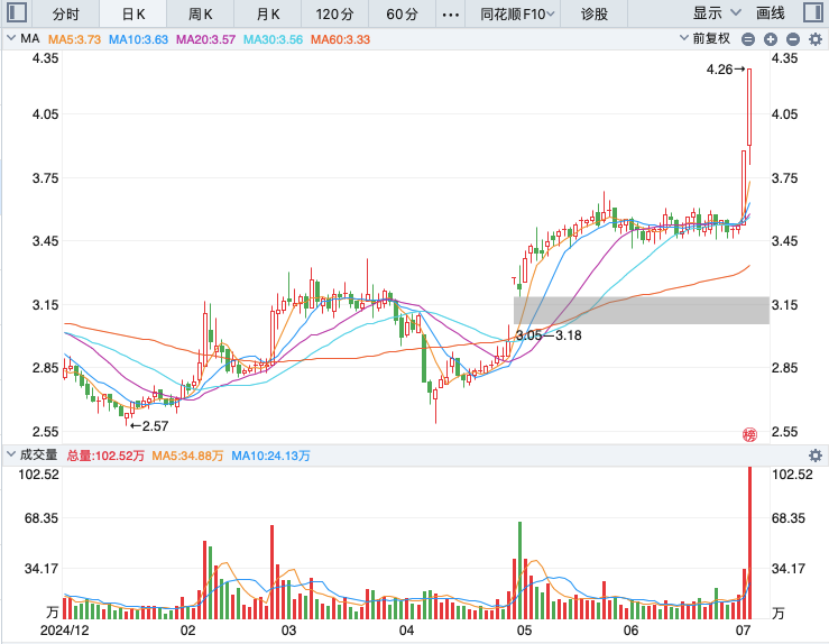Click the MA panel minus-lines icon
Viewport: 830px width, 644px height.
click(748, 39)
